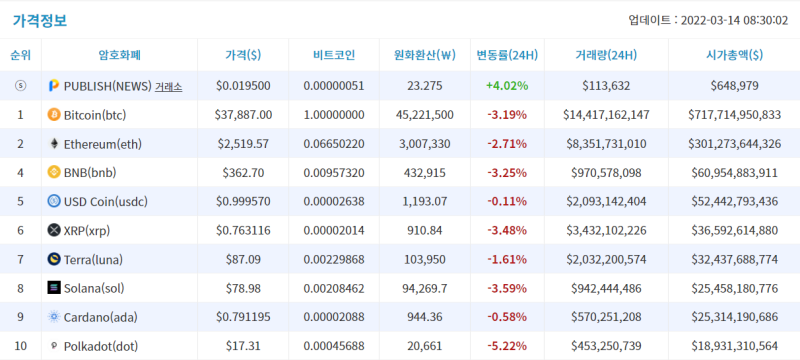Click the USD Coin blue icon
The width and height of the screenshot is (800, 360).
tap(54, 201)
